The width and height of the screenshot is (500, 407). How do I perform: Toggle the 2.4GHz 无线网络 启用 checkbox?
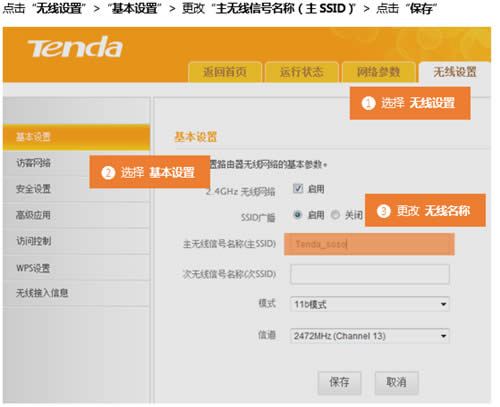click(298, 189)
